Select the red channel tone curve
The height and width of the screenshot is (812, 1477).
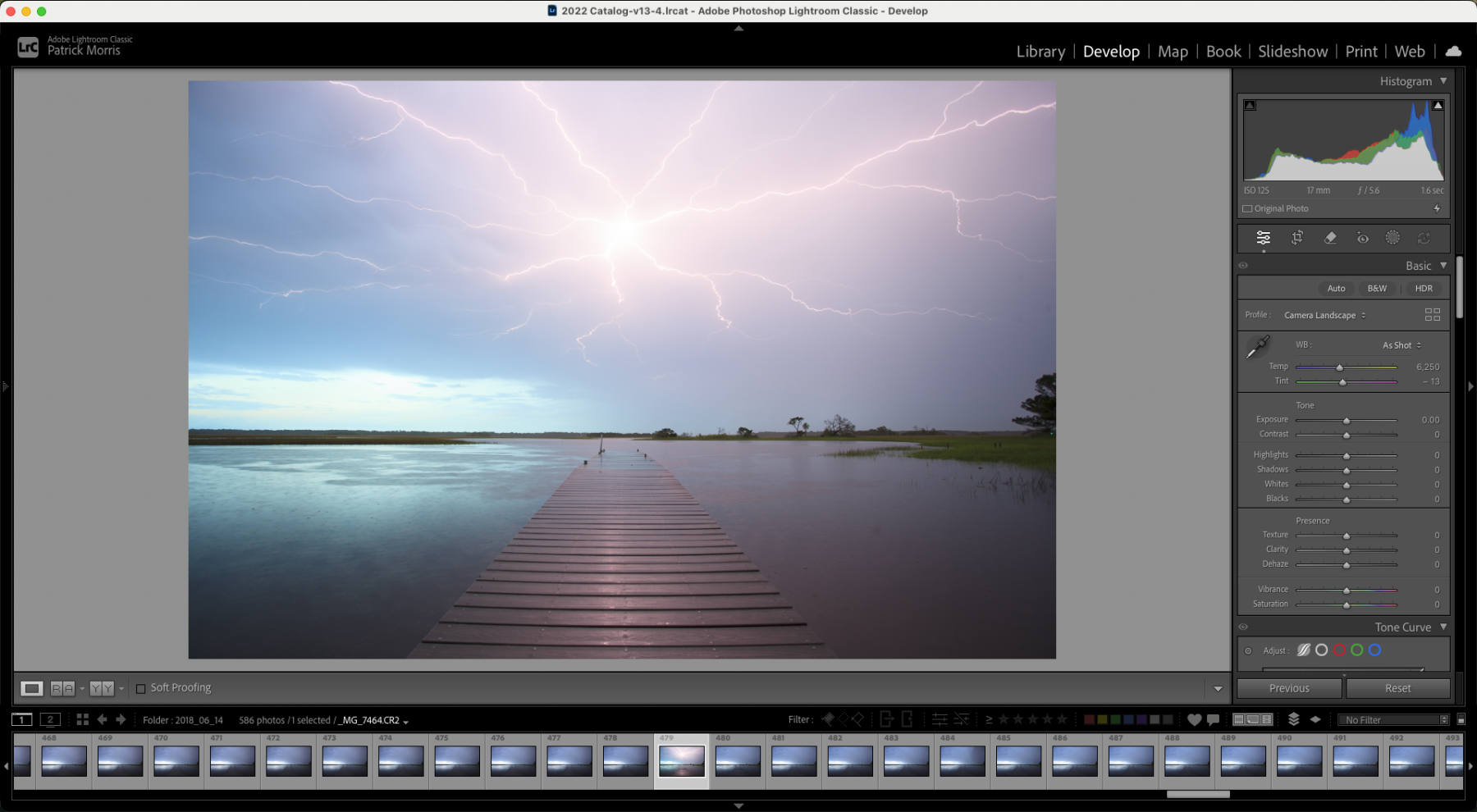click(1339, 650)
